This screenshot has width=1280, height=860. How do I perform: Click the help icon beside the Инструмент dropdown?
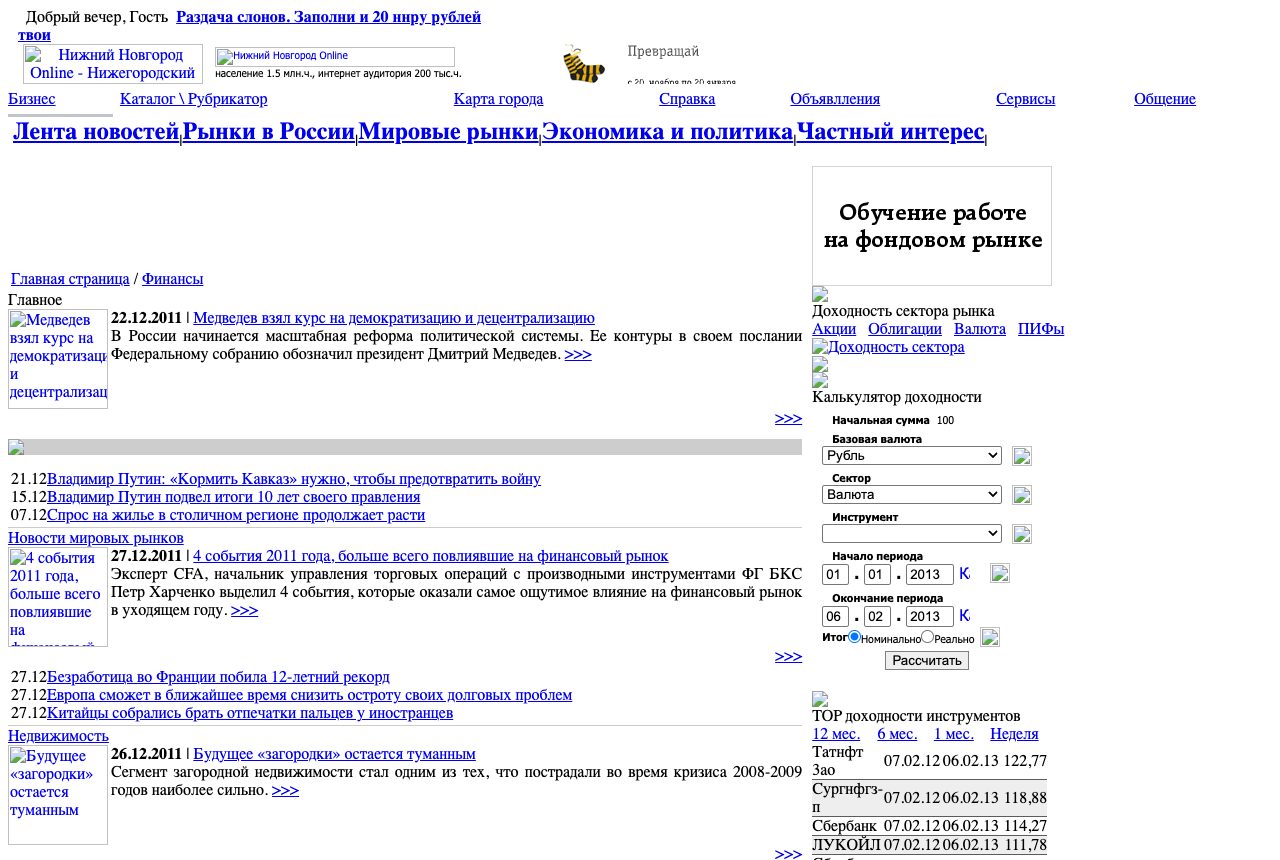(1021, 534)
